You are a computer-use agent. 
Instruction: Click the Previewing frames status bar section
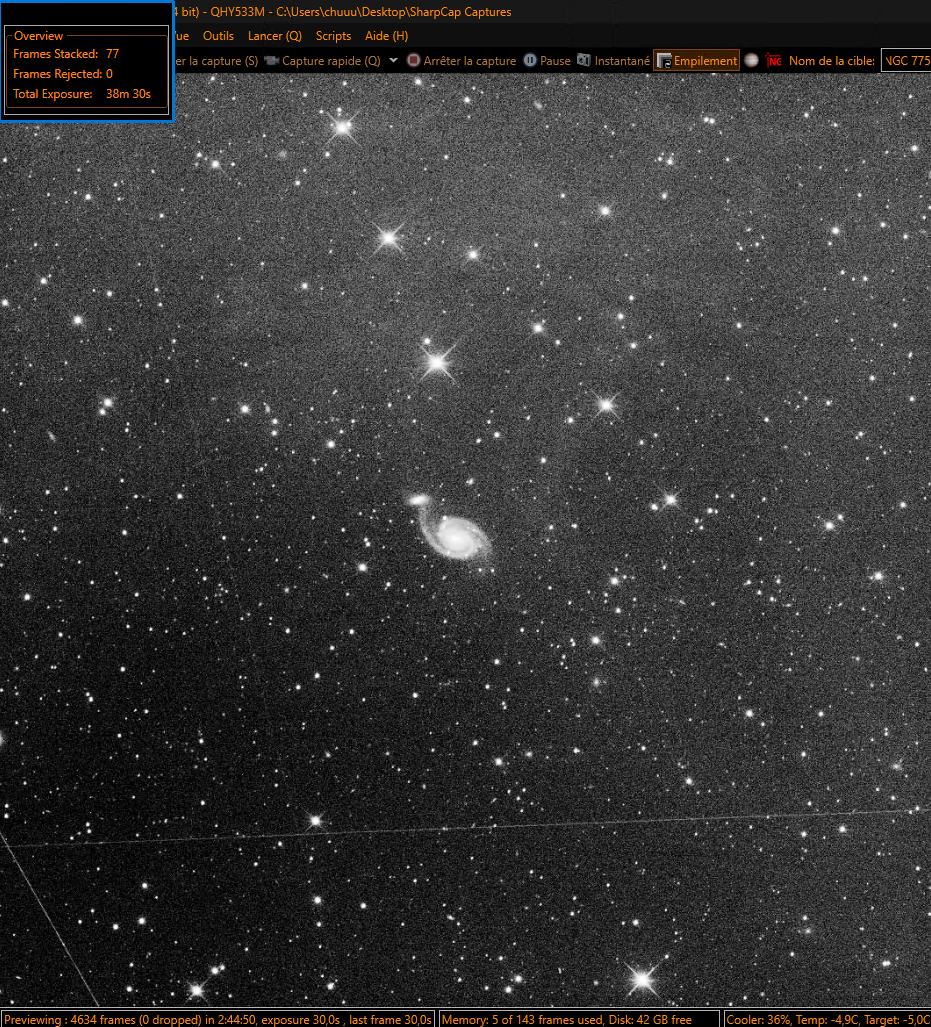coord(218,1019)
